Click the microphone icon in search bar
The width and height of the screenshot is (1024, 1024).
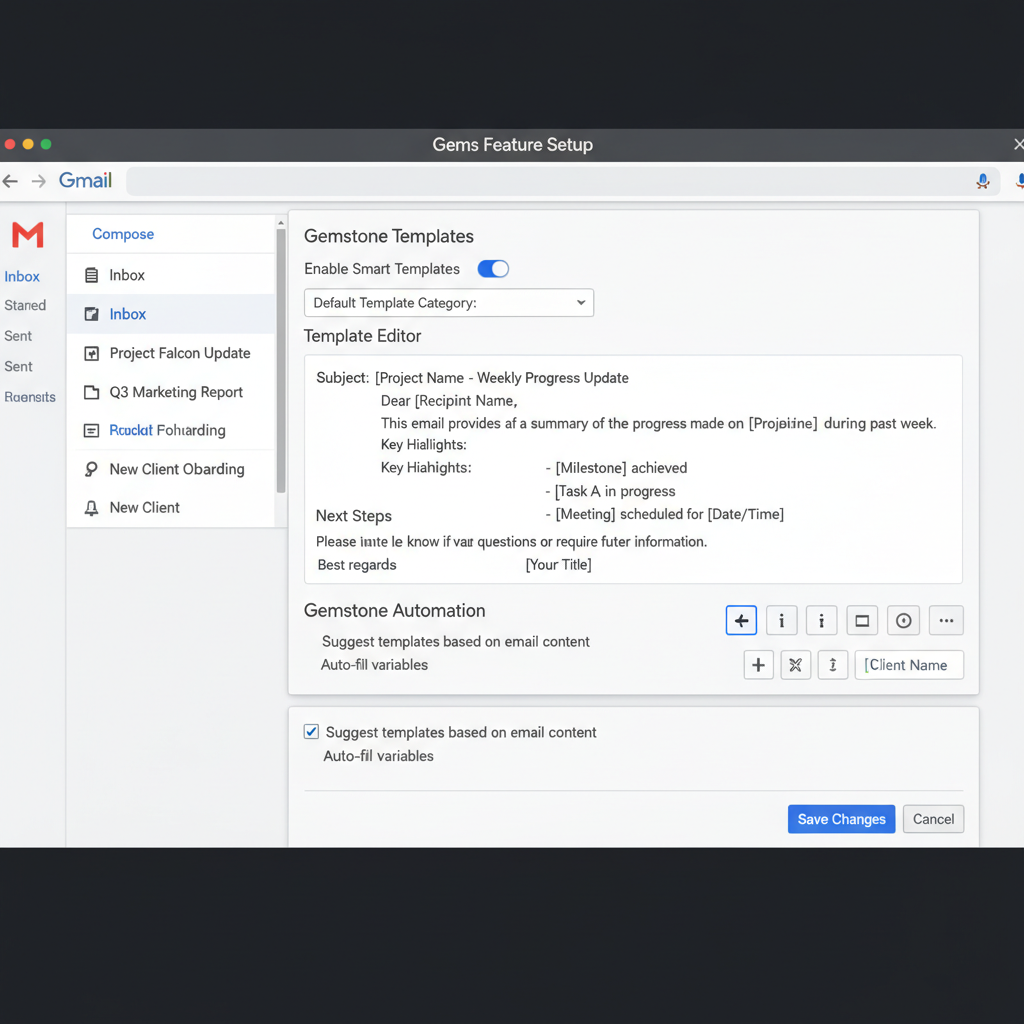(x=983, y=181)
